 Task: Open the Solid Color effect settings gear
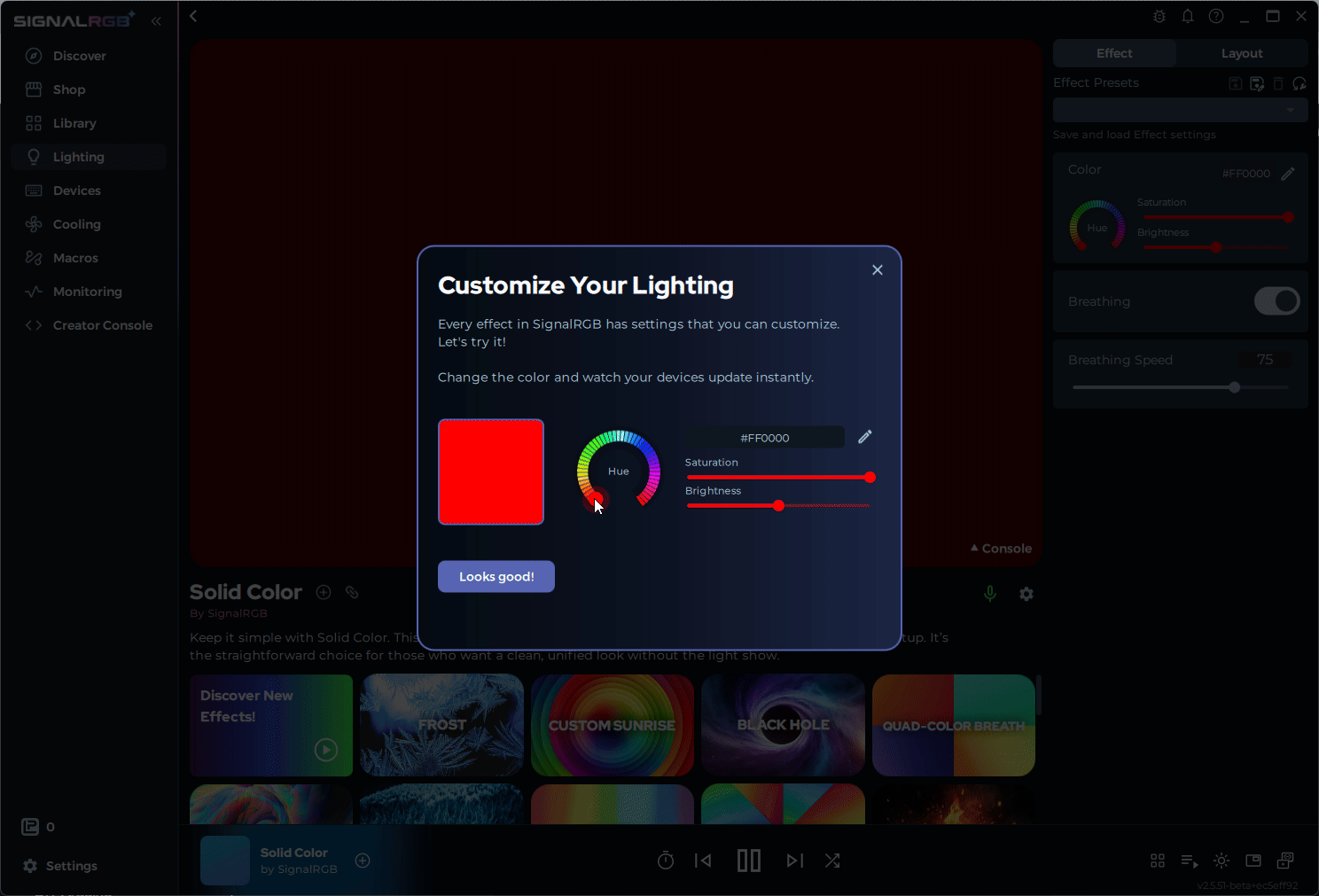point(1026,593)
